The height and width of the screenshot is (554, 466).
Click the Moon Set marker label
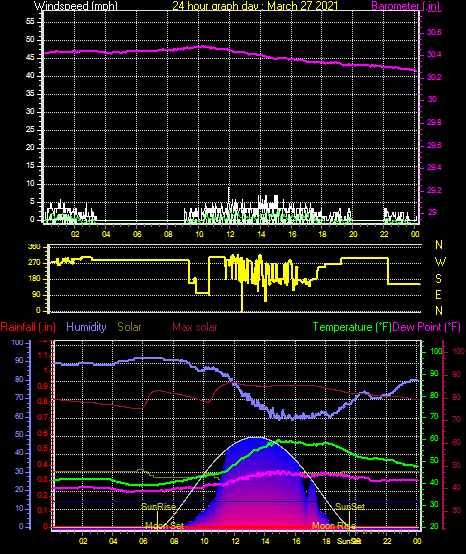(x=165, y=526)
